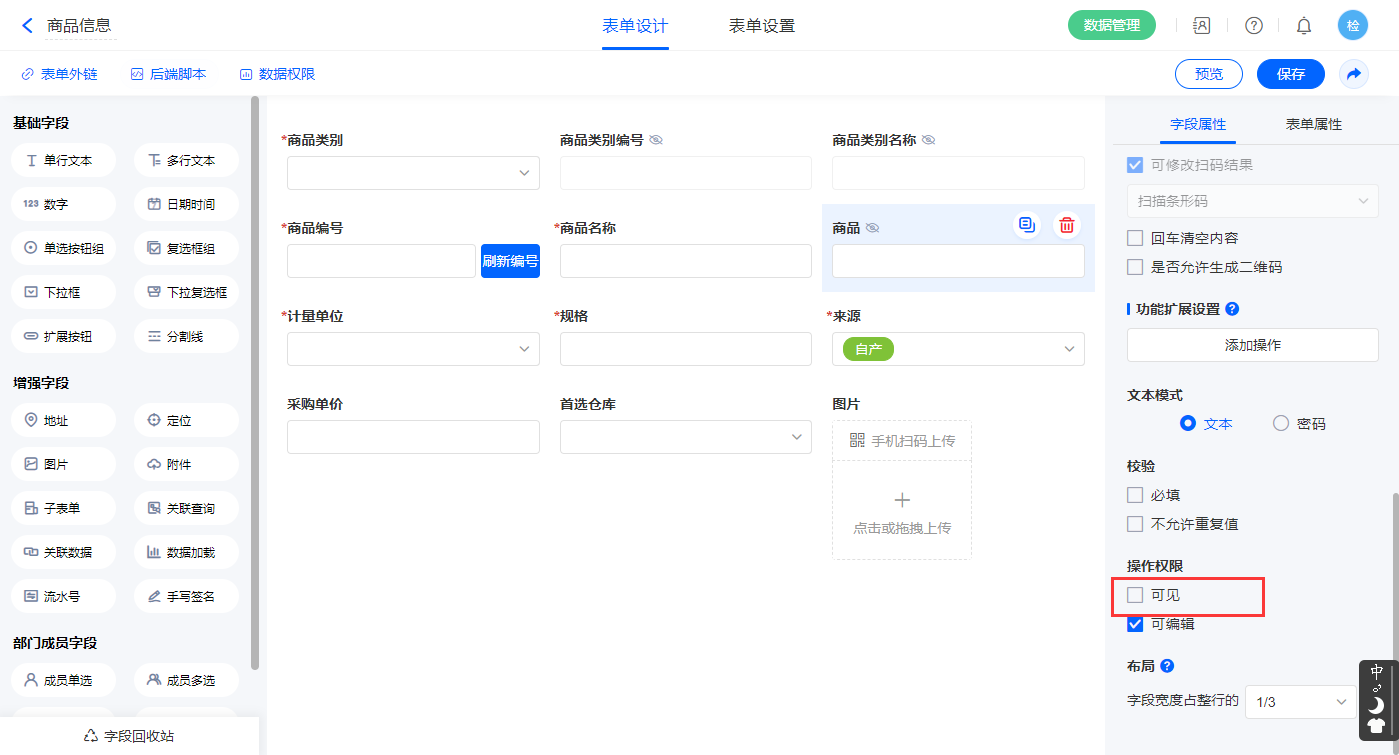The image size is (1399, 755).
Task: Check the 必填 validation checkbox
Action: coord(1135,495)
